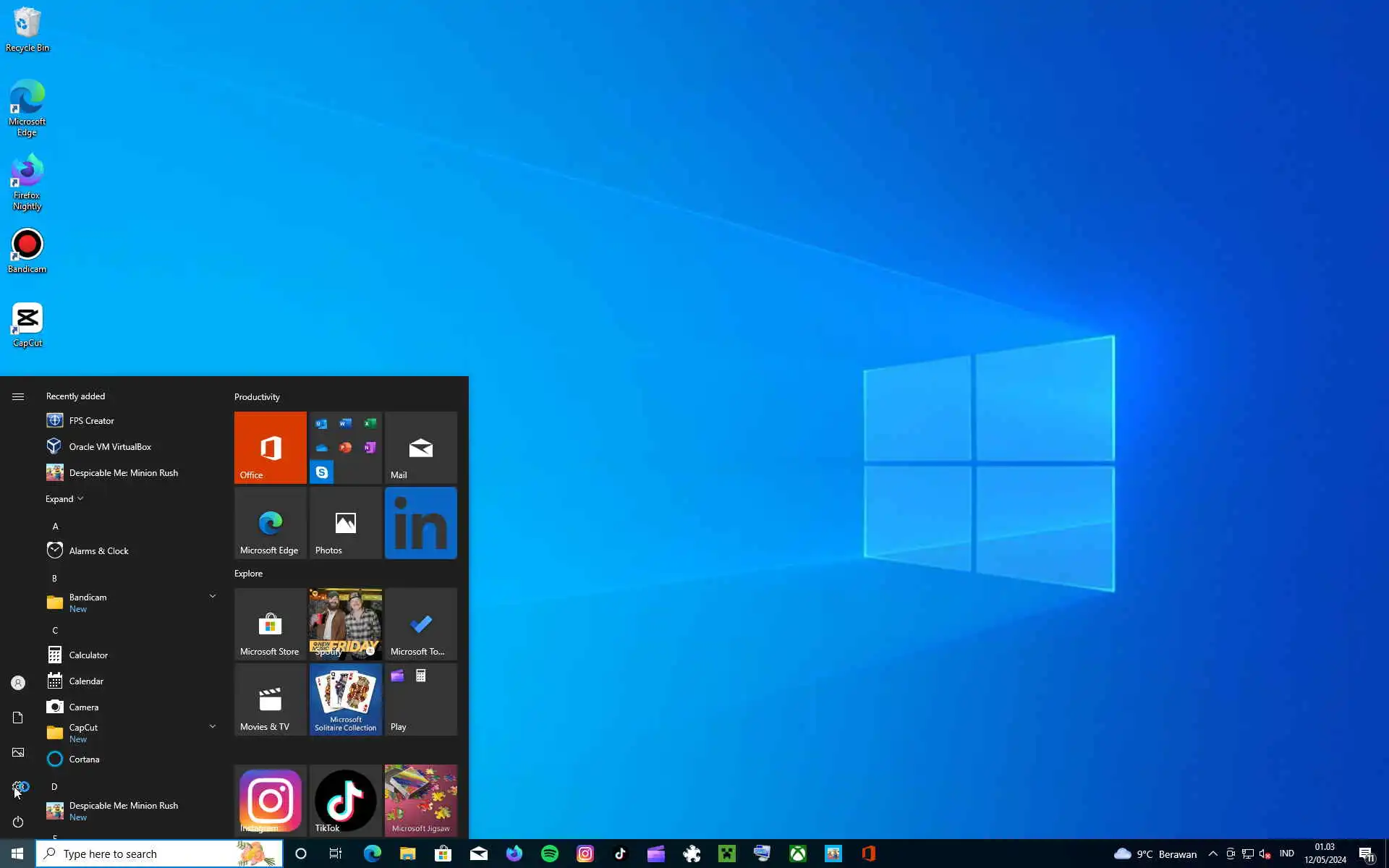Click the Start hamburger menu button
Screen dimensions: 1389x868
[x=18, y=396]
